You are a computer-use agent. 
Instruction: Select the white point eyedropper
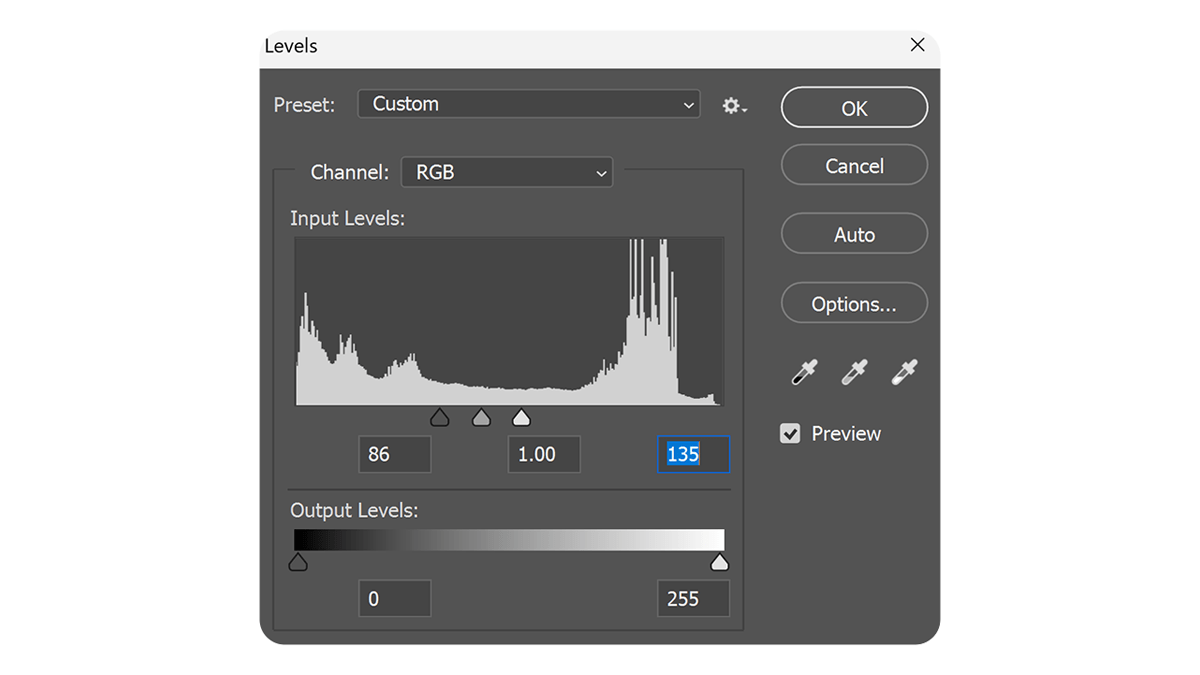click(x=902, y=372)
